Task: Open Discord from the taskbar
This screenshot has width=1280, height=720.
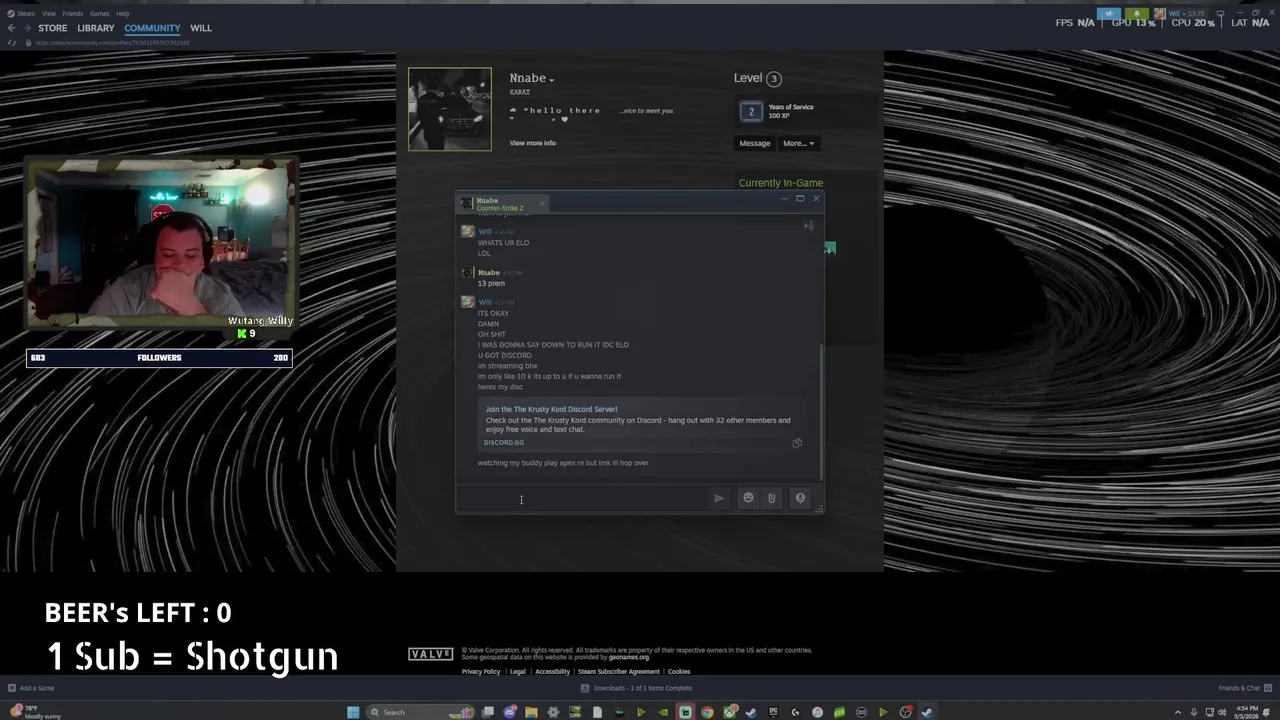Action: pyautogui.click(x=509, y=712)
